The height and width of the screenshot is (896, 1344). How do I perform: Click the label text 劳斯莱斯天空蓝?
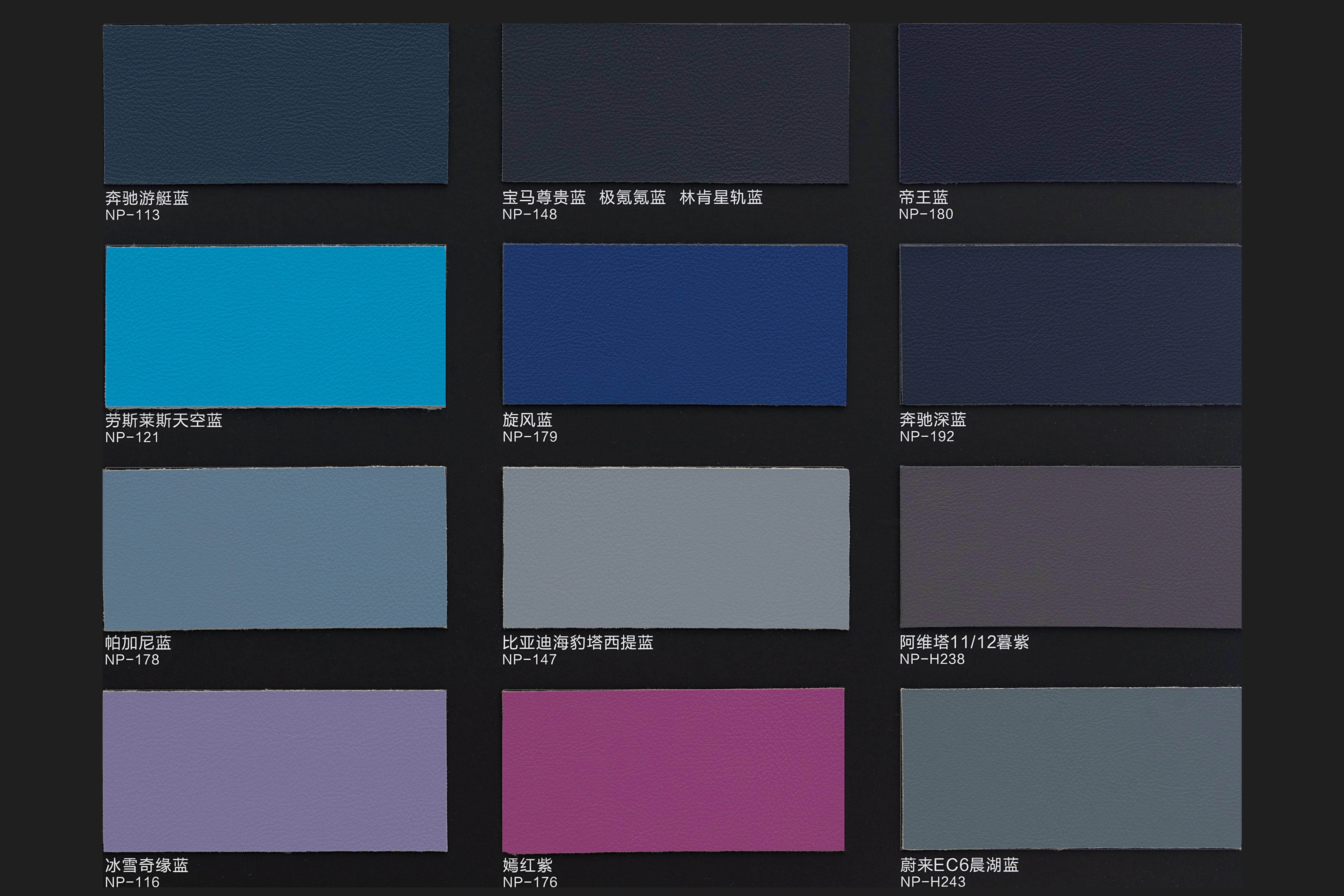[163, 421]
